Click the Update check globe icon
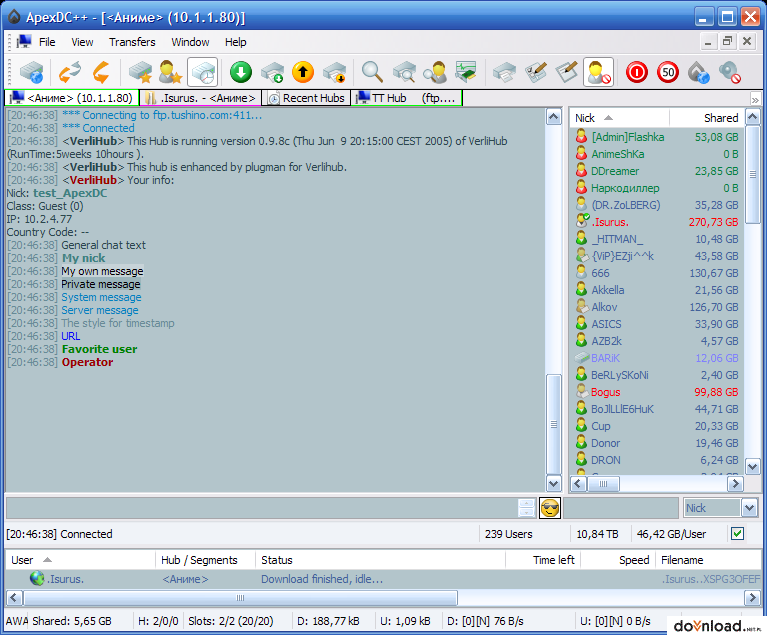Screen dimensions: 767x635 (699, 72)
